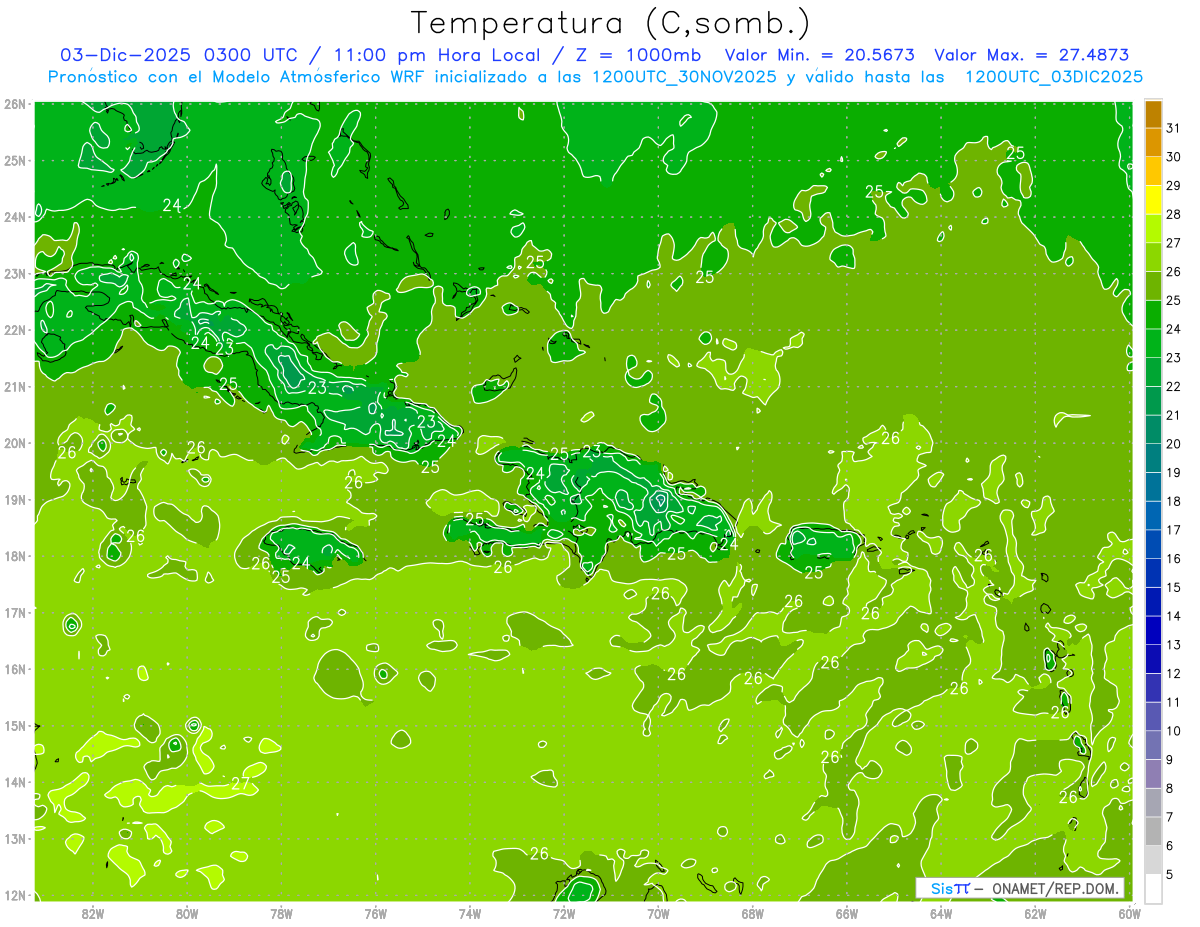Pick the gray swatch between legend labels 6 and 7
The image size is (1200, 927).
[x=1153, y=831]
